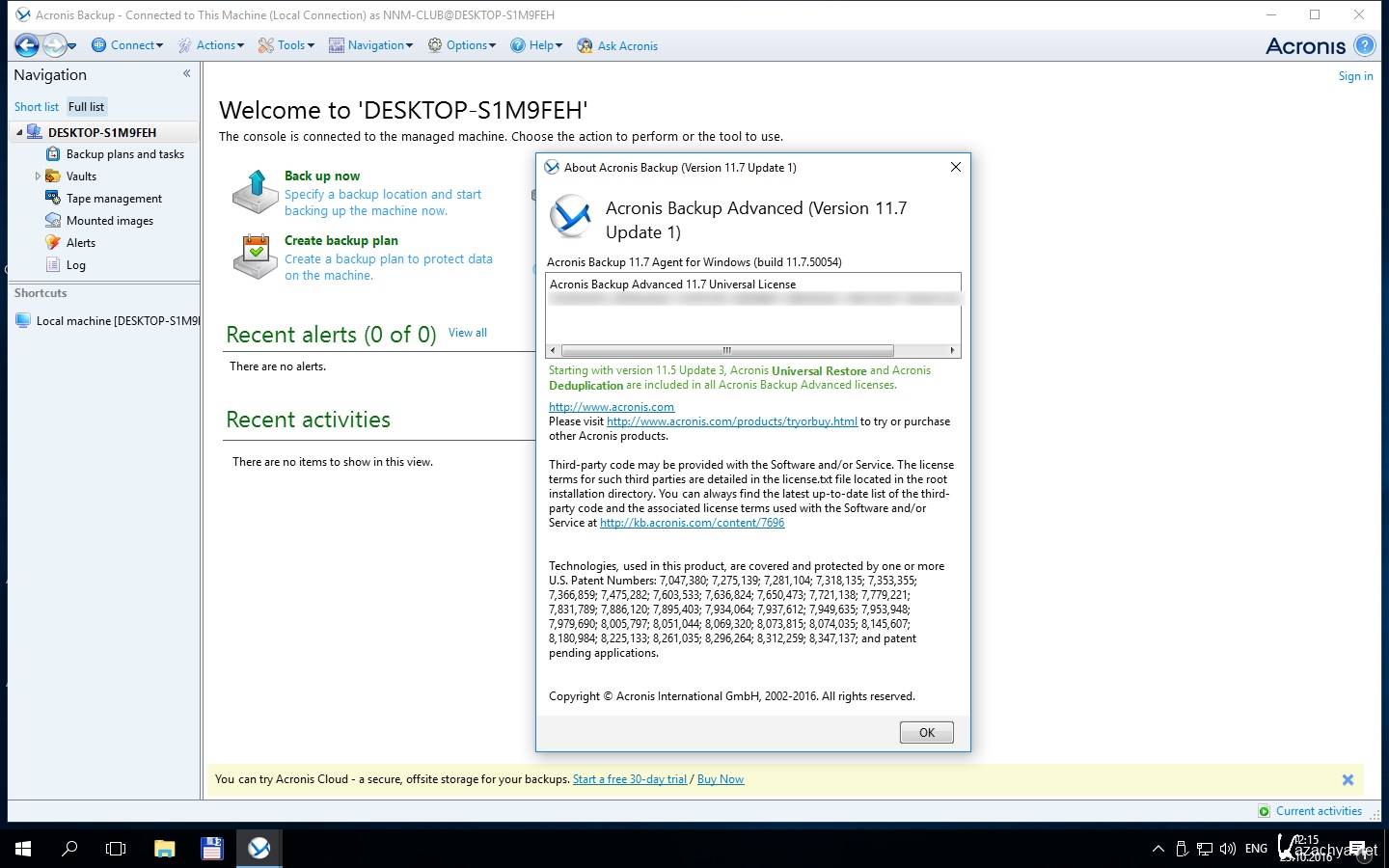Click the Back navigation arrow icon
The image size is (1389, 868).
pyautogui.click(x=27, y=45)
